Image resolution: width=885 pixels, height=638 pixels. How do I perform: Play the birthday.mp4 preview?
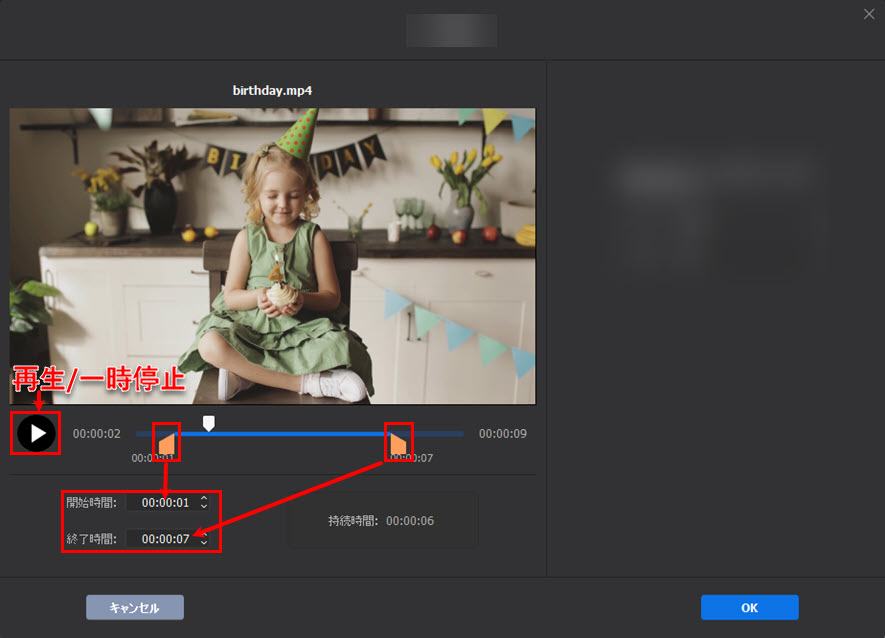36,434
